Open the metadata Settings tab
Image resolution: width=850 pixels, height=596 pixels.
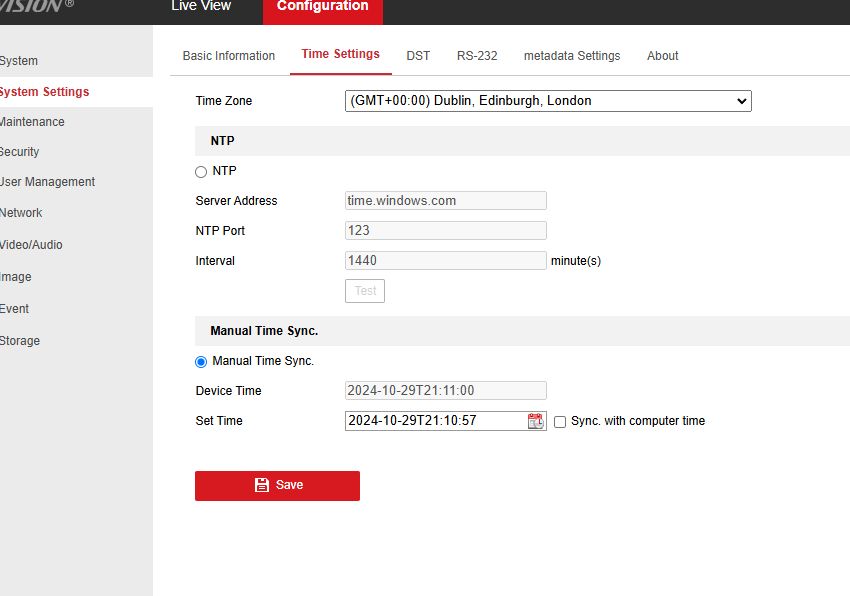572,56
